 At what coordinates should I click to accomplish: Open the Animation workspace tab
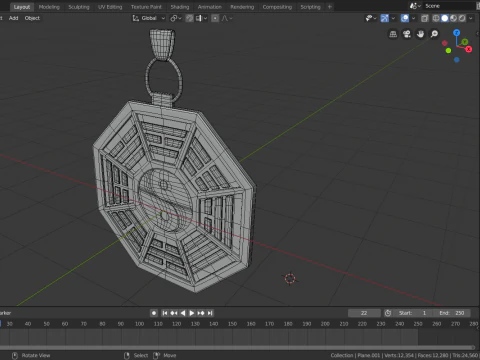(x=209, y=7)
